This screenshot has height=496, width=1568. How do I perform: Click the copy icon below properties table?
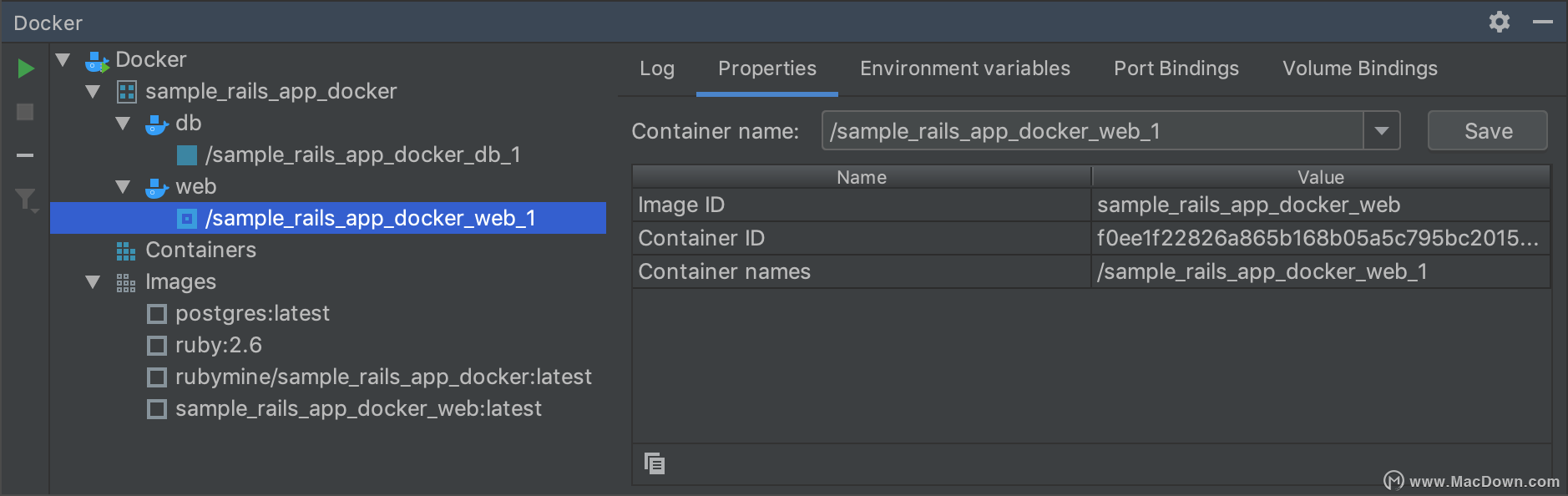655,463
